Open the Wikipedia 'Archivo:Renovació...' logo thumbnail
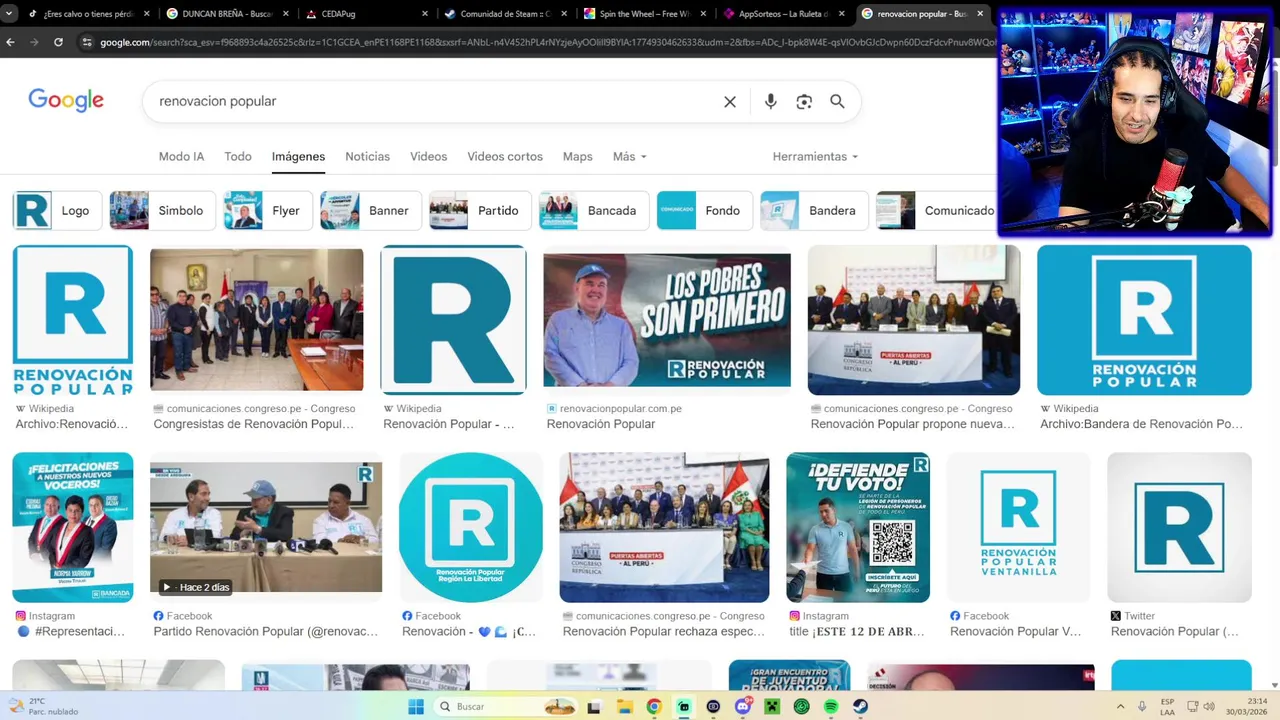1280x720 pixels. [72, 320]
